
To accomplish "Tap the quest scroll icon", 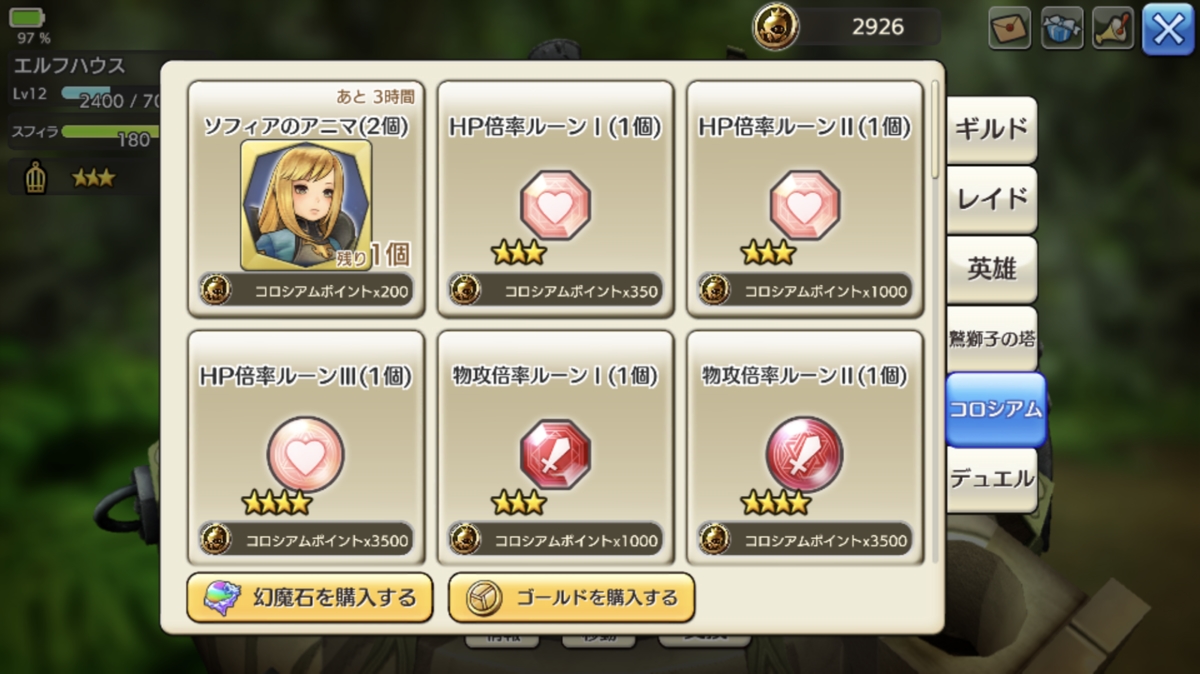I will tap(1114, 28).
